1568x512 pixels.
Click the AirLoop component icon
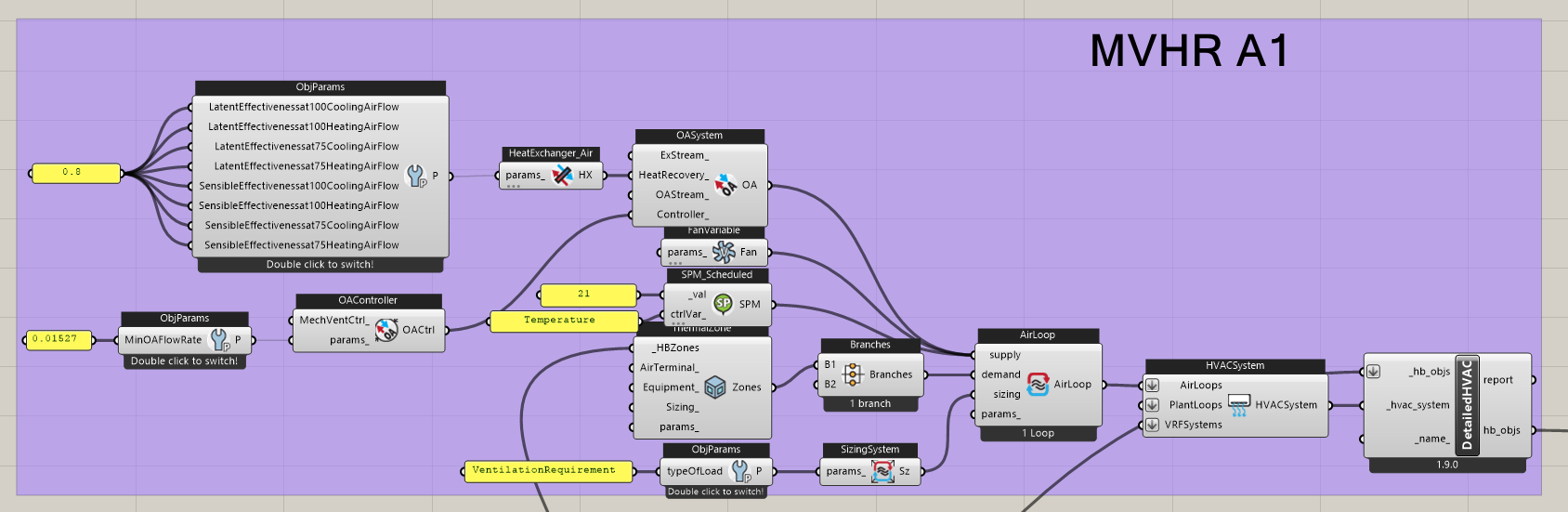(1038, 384)
